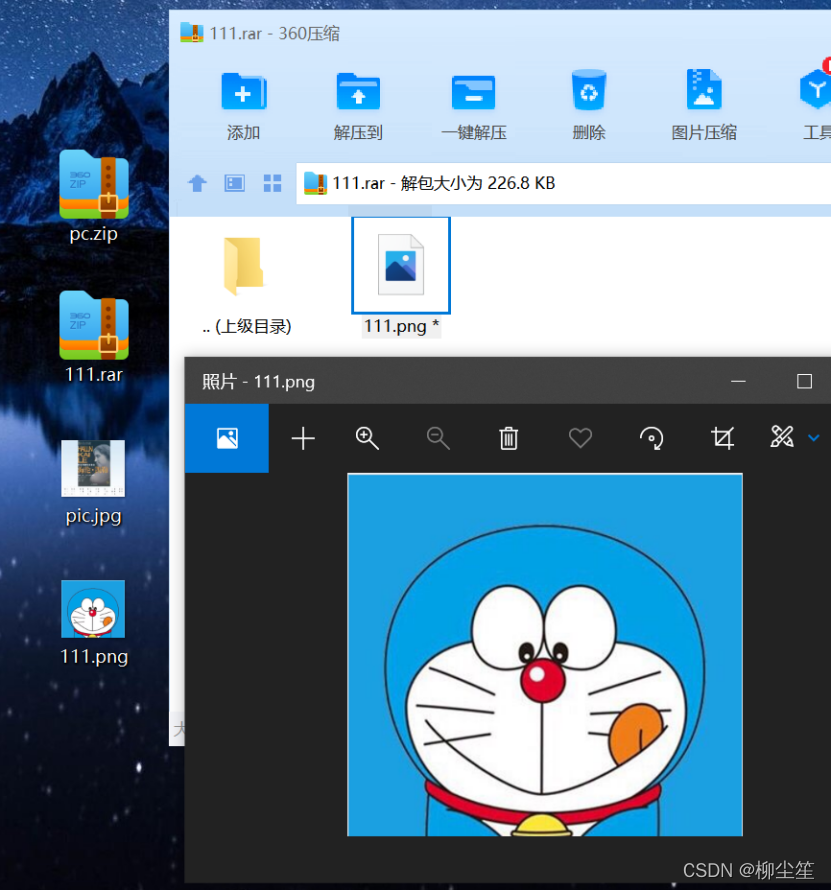Image resolution: width=831 pixels, height=890 pixels.
Task: Zoom out of the photo
Action: [x=438, y=438]
